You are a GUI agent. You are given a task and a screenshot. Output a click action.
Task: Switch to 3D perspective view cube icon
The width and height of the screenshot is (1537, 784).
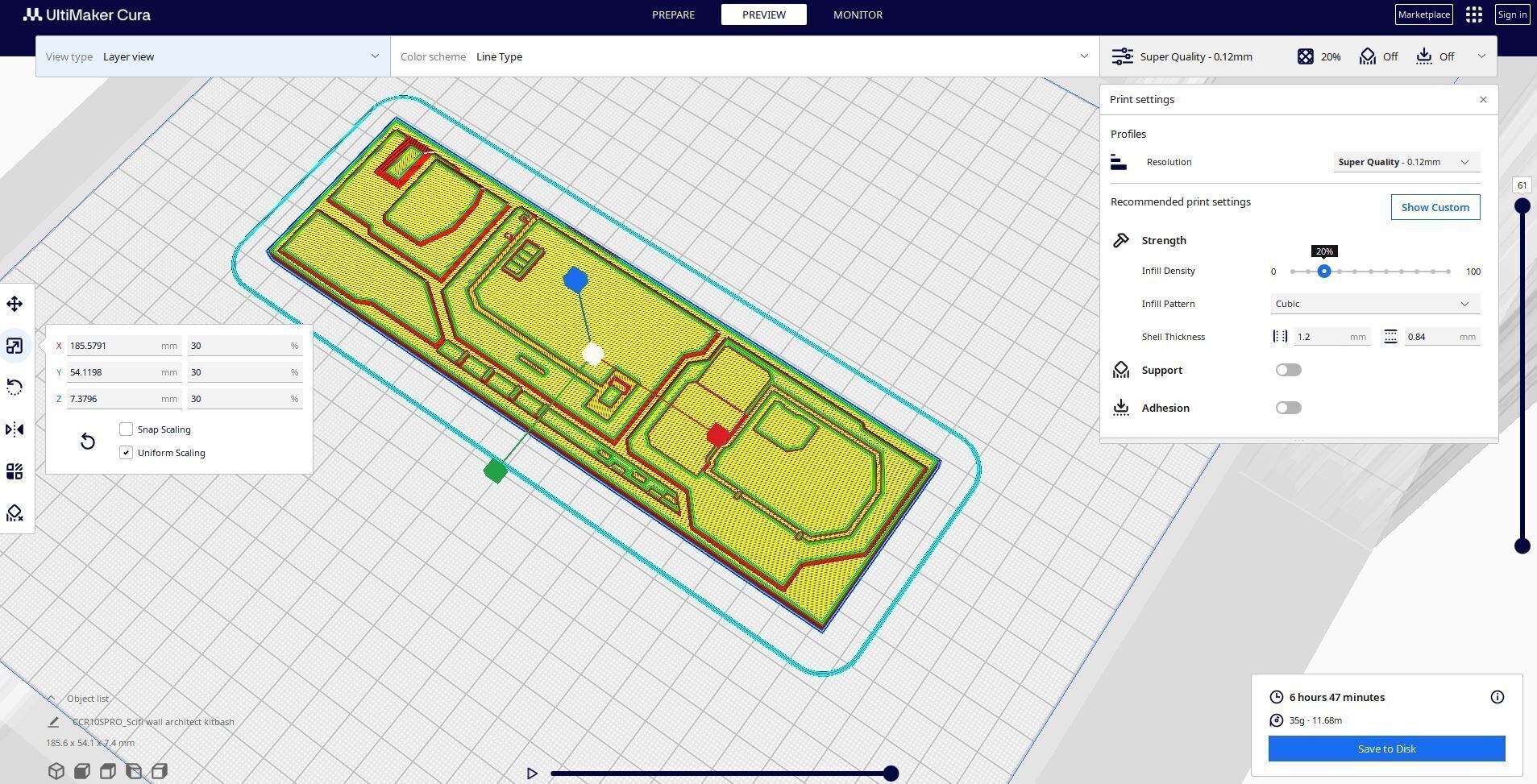56,771
